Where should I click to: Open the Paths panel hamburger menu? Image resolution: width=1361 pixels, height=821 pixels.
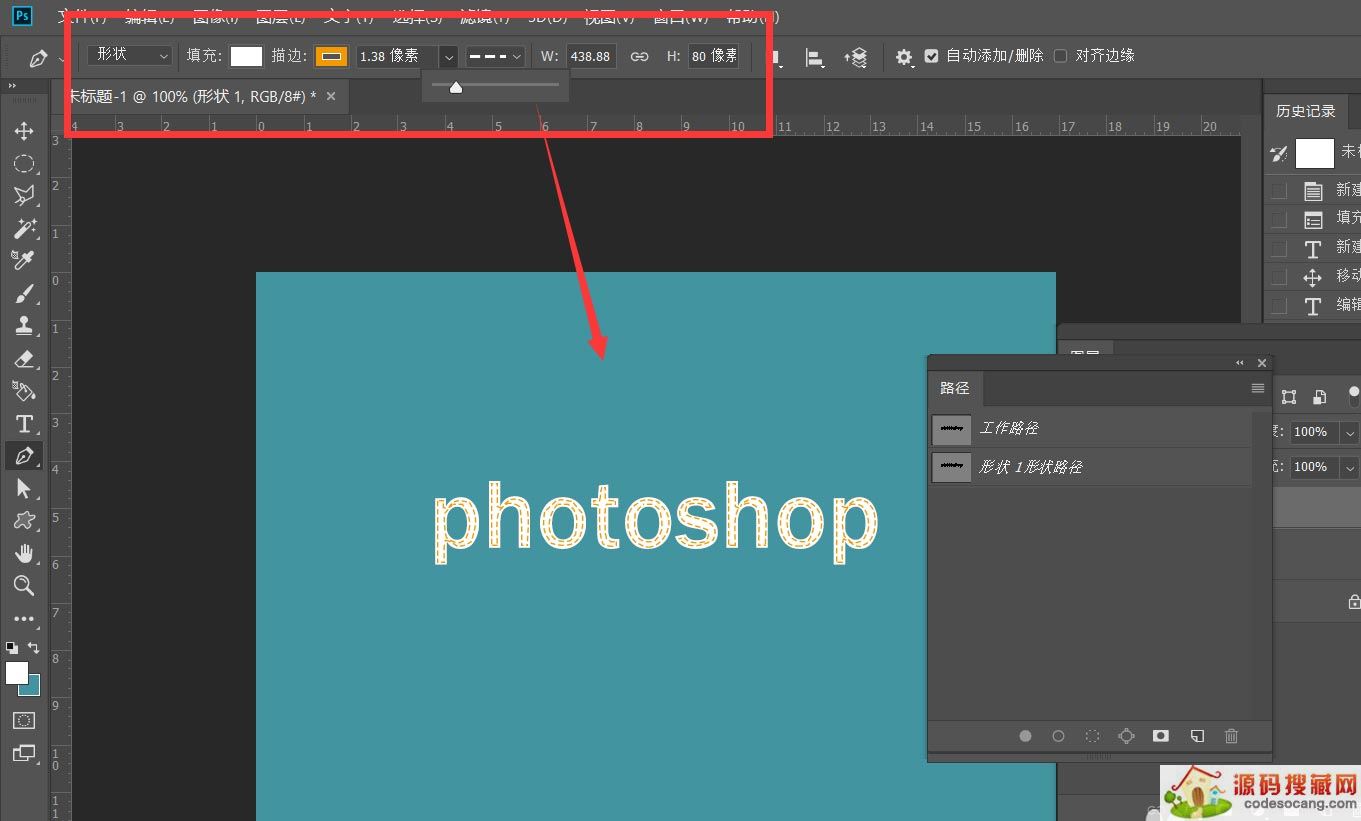(x=1258, y=388)
